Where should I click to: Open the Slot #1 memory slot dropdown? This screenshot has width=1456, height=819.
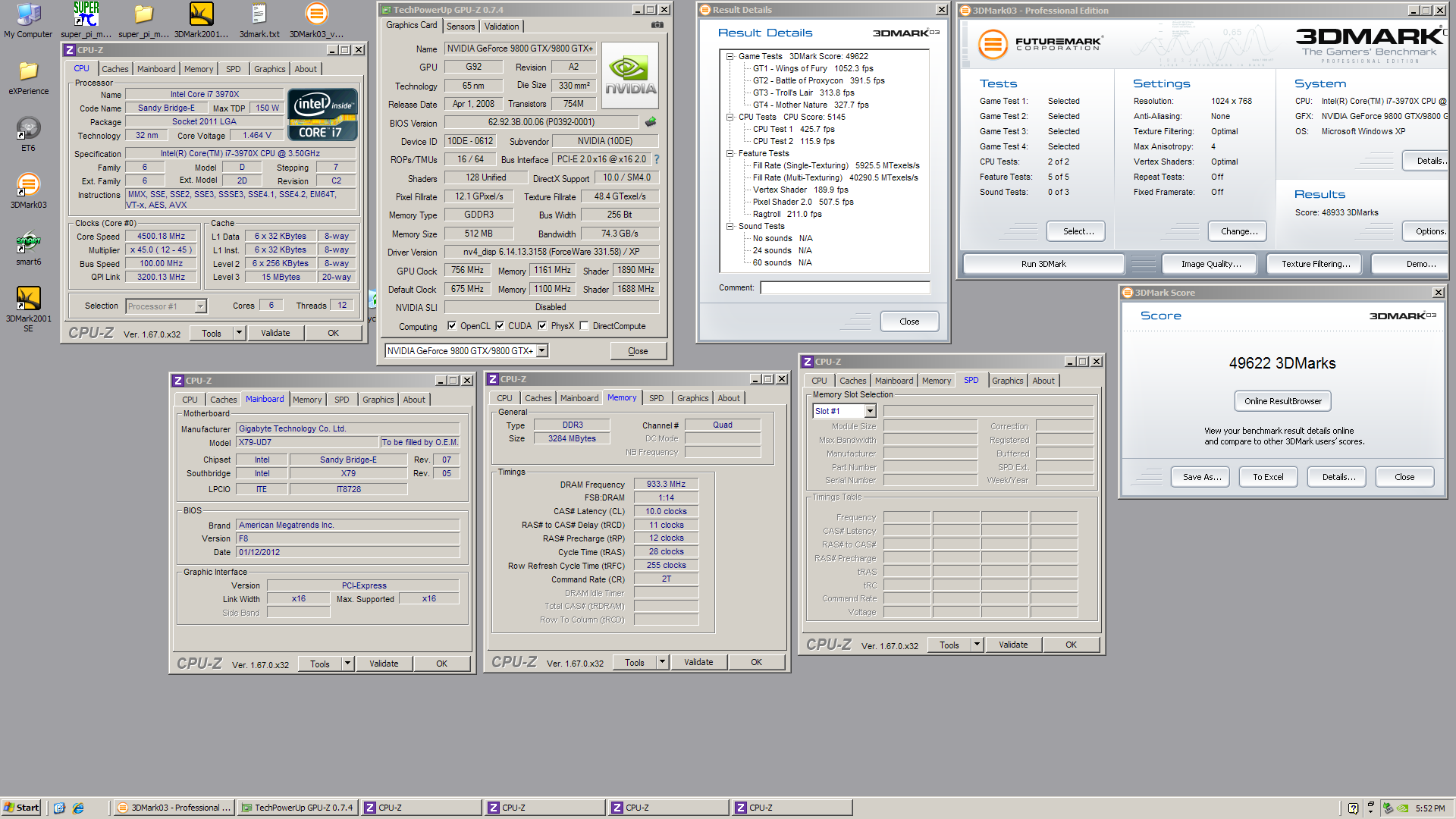click(x=871, y=411)
